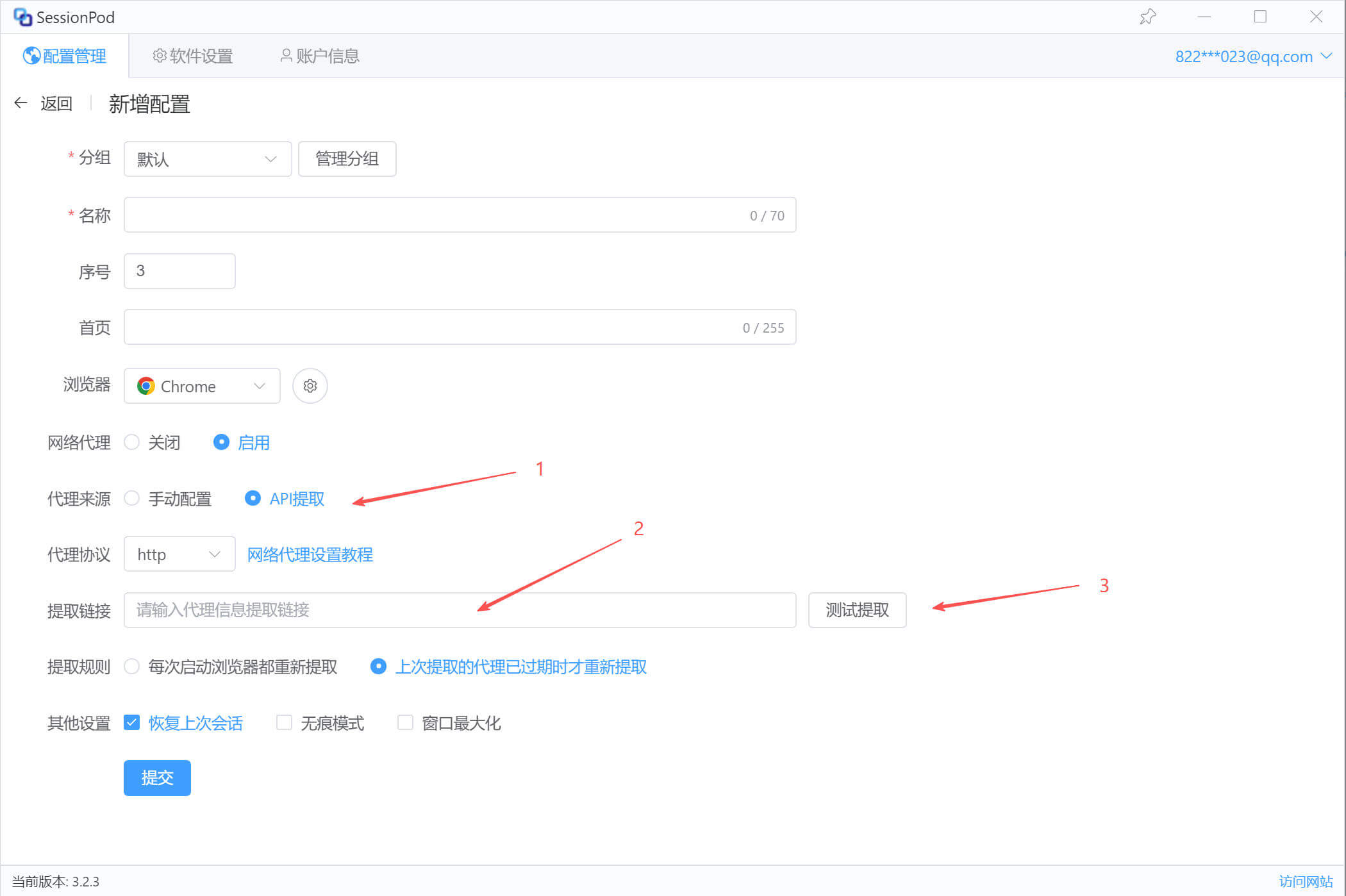Uncheck 恢复上次会话 checkbox

132,723
